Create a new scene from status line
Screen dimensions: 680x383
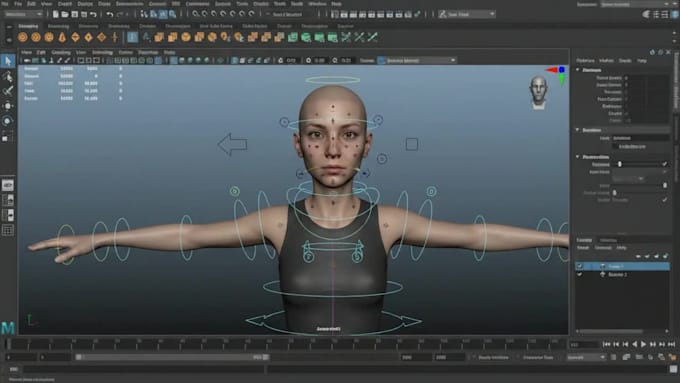point(56,14)
